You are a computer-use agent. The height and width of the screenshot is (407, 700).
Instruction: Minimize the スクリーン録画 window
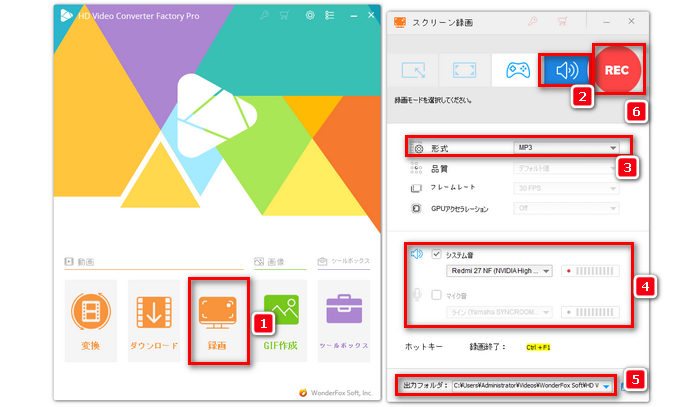(x=606, y=22)
